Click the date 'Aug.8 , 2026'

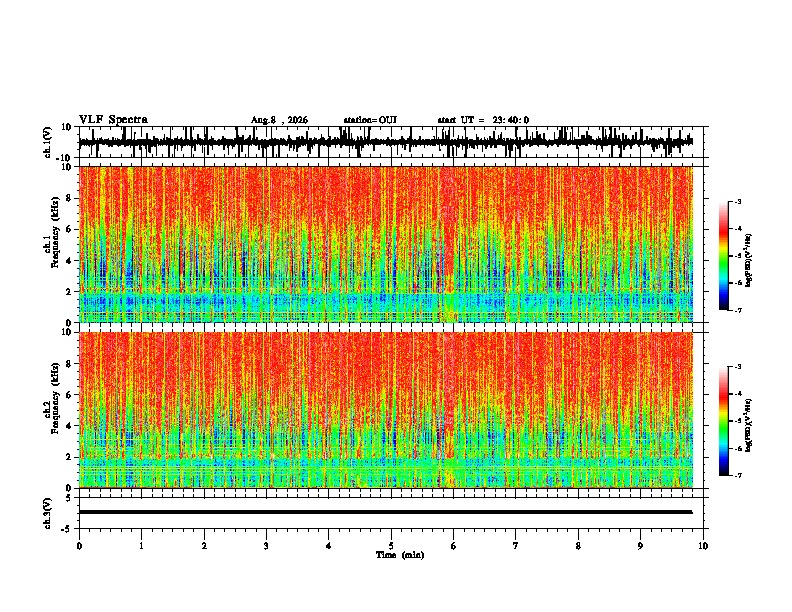tap(279, 120)
